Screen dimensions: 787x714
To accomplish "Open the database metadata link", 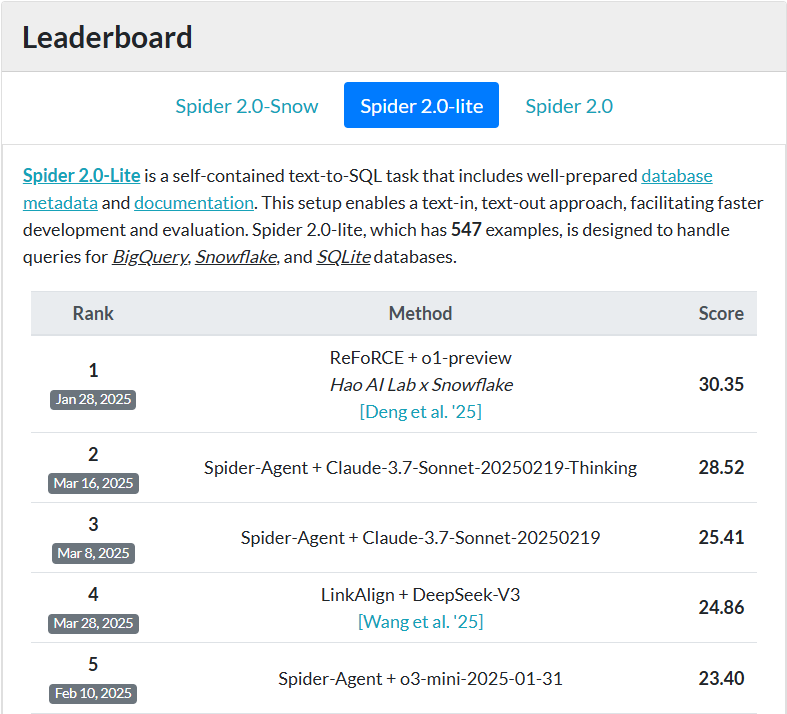I will click(676, 176).
